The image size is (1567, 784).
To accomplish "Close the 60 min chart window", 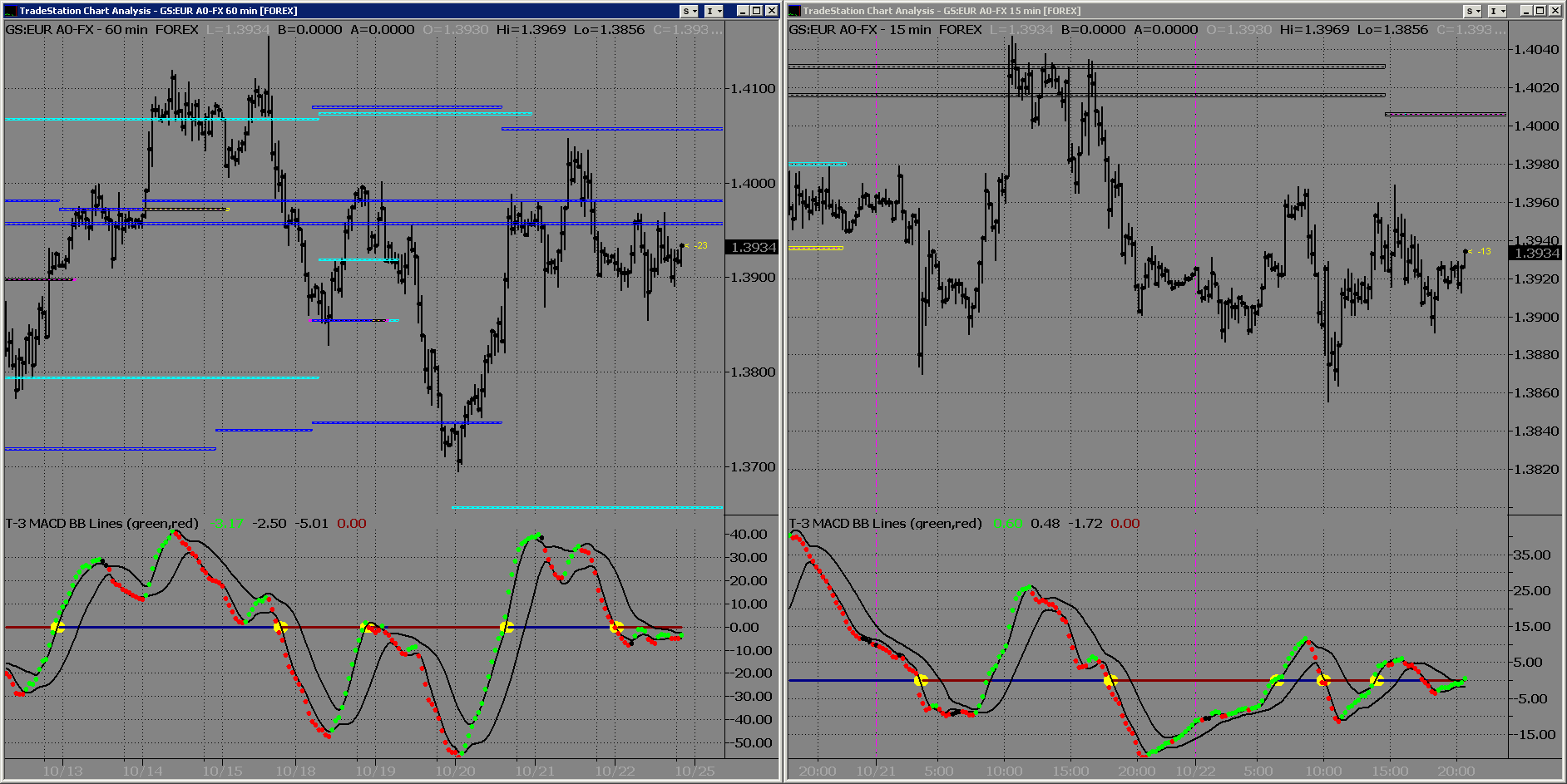I will (x=771, y=11).
